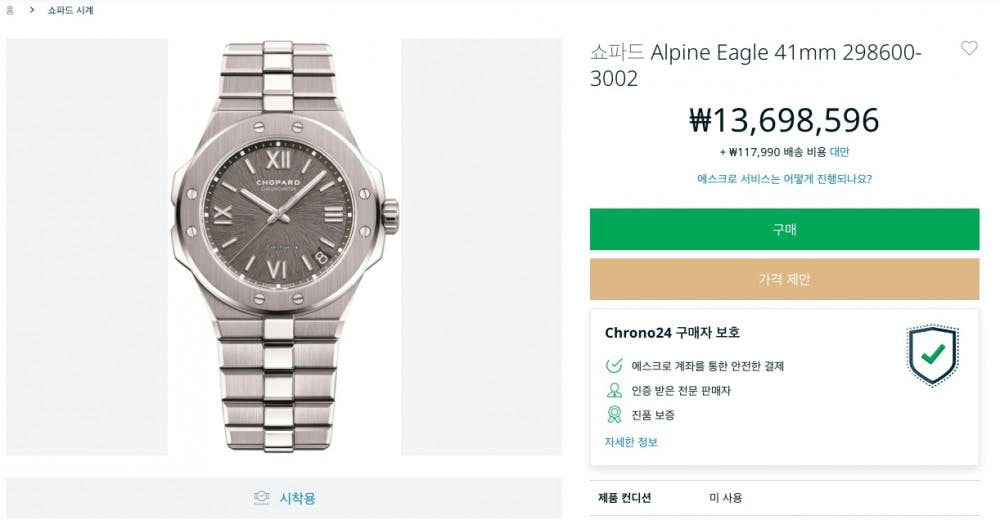Screen dimensions: 1000x520
Task: Click the 홈 home breadcrumb link
Action: coord(10,10)
